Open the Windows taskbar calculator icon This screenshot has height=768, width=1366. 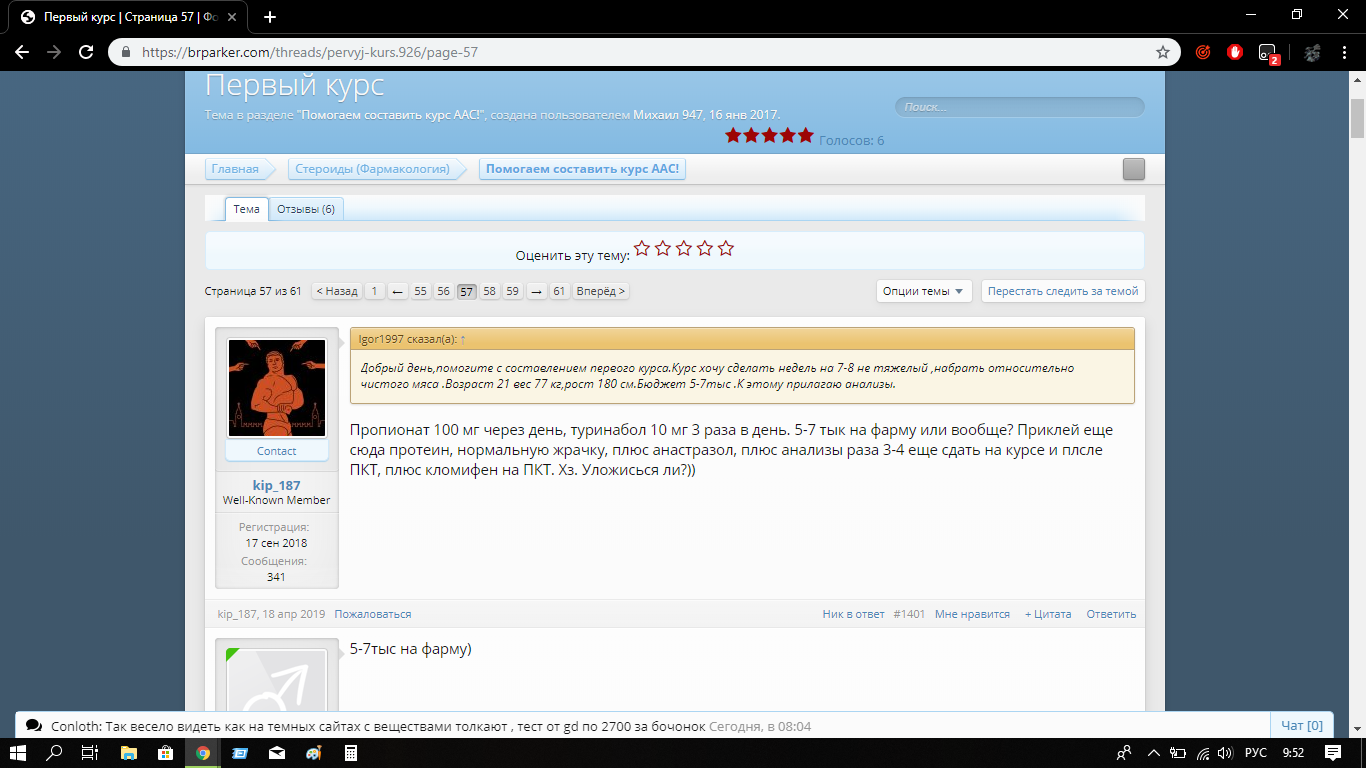click(350, 753)
